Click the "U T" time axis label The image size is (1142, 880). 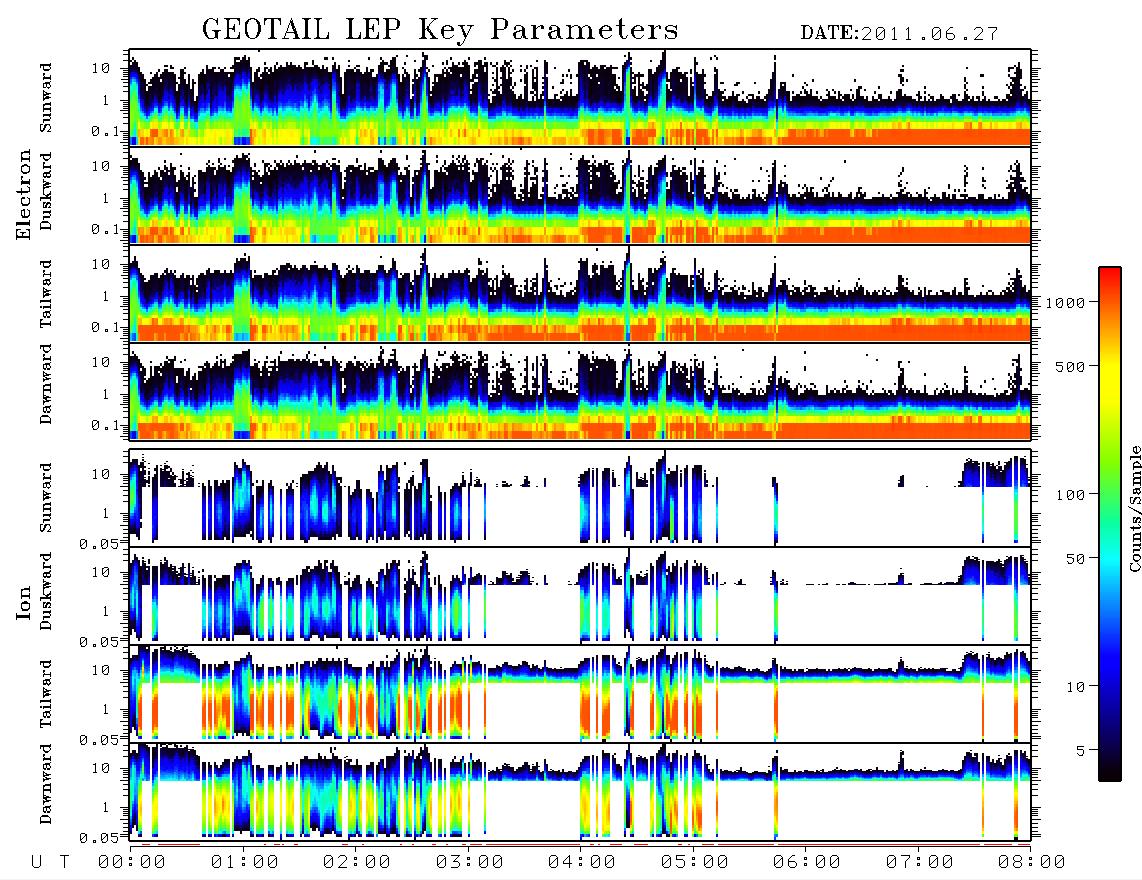(50, 862)
